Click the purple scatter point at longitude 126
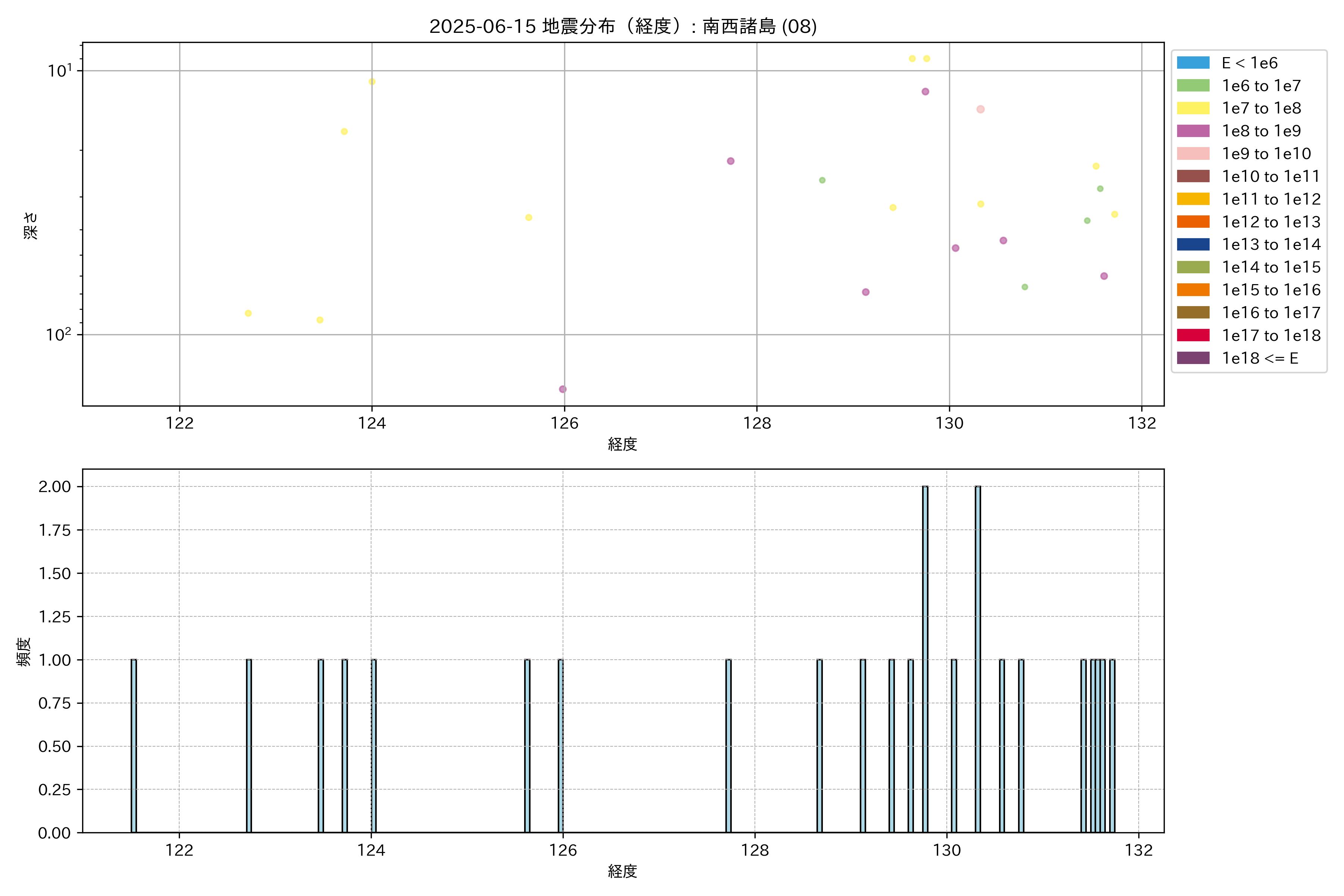This screenshot has height=896, width=1344. pos(563,389)
